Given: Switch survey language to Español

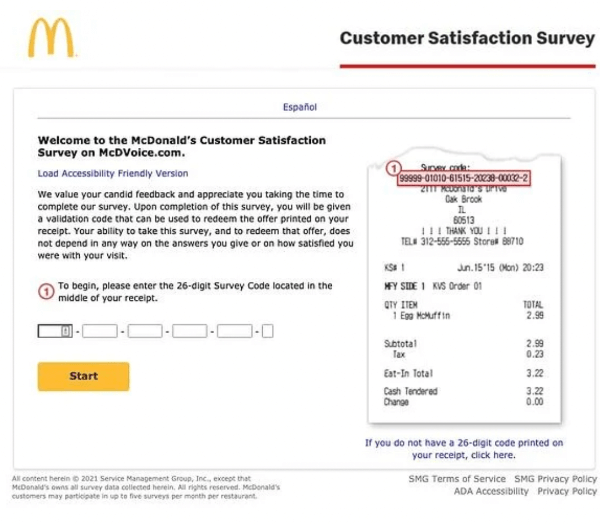Looking at the screenshot, I should [x=300, y=107].
